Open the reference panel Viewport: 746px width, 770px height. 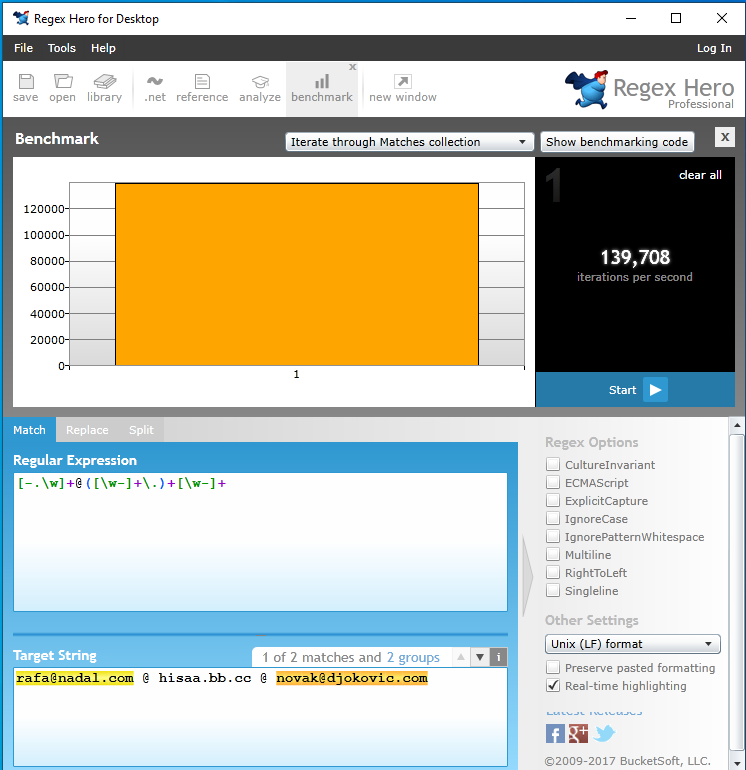coord(202,88)
